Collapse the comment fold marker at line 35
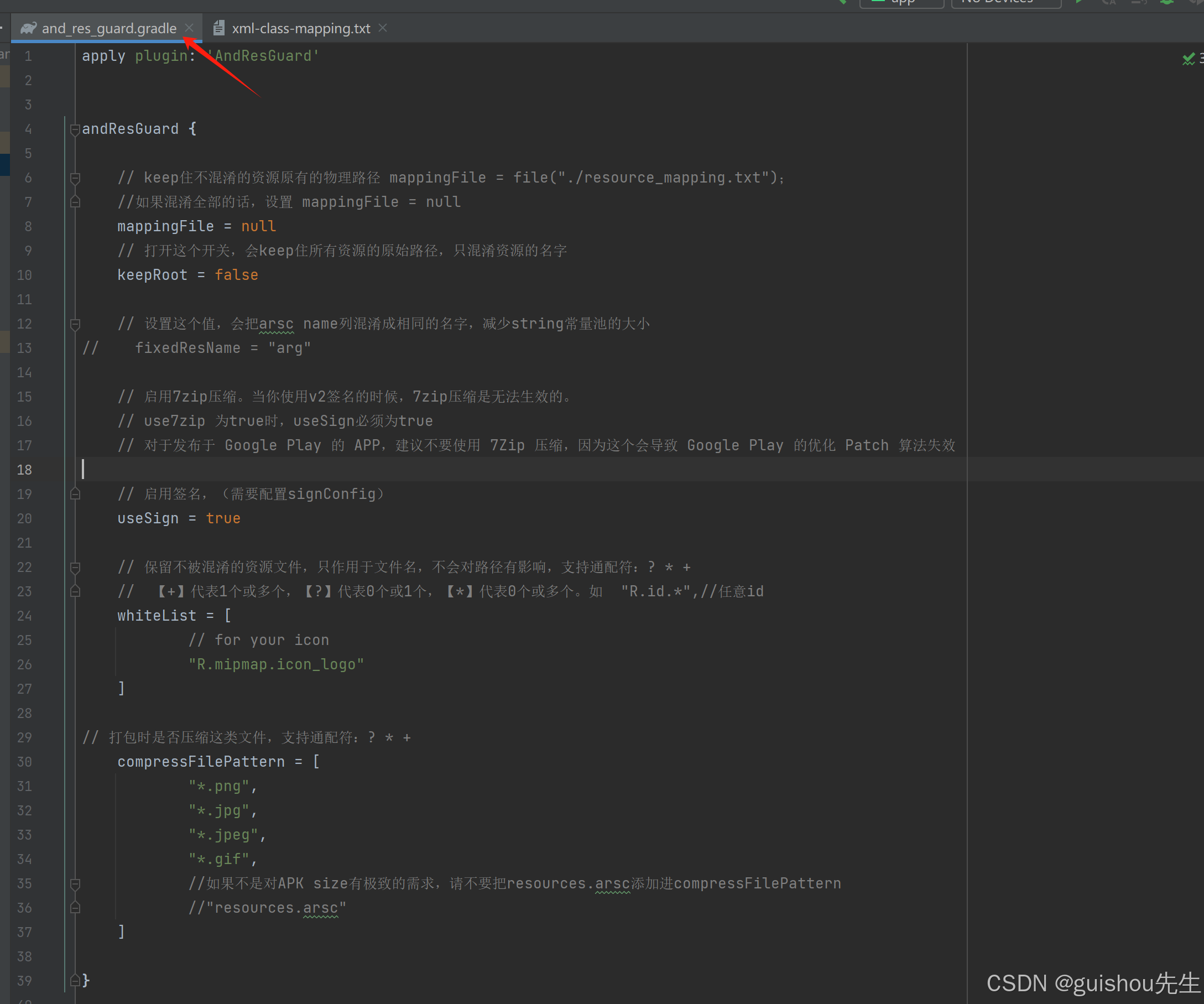The width and height of the screenshot is (1204, 1004). [75, 884]
